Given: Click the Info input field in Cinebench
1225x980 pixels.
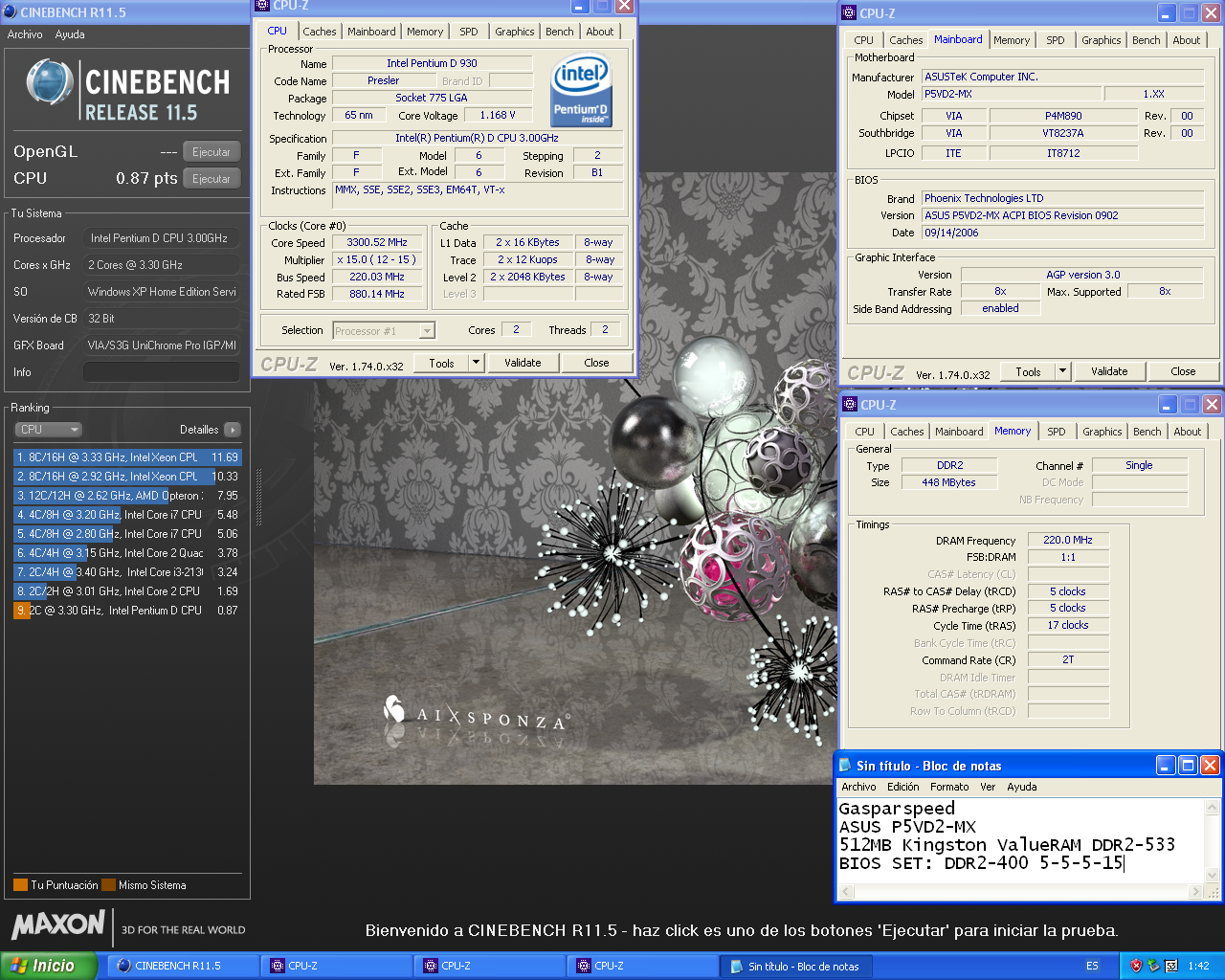Looking at the screenshot, I should click(161, 371).
